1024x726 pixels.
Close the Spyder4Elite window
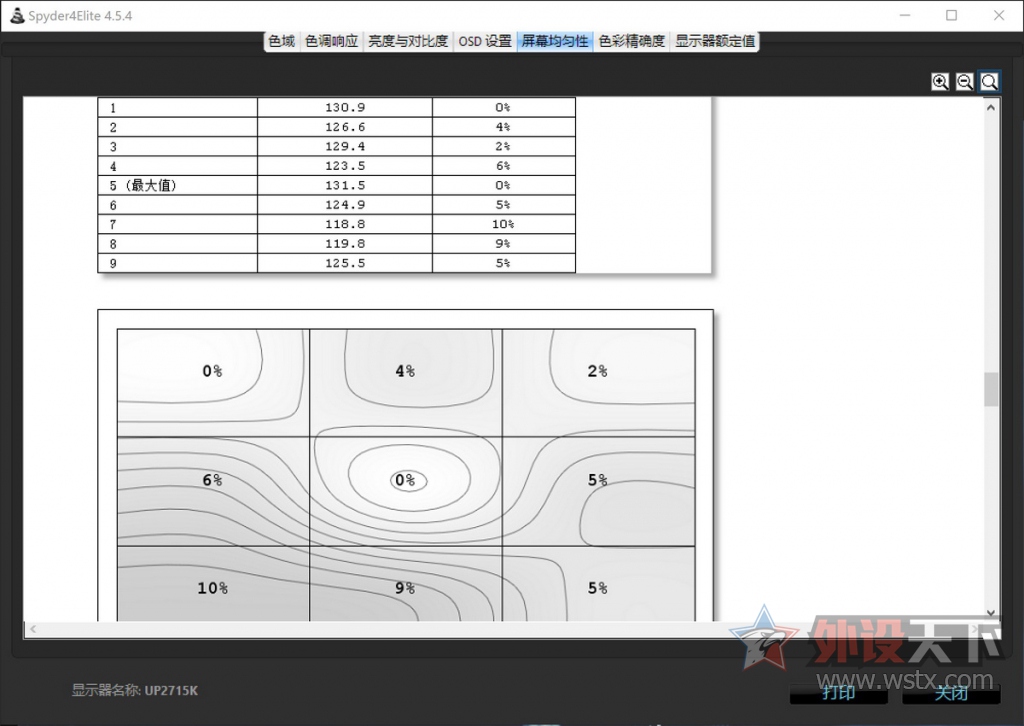999,16
